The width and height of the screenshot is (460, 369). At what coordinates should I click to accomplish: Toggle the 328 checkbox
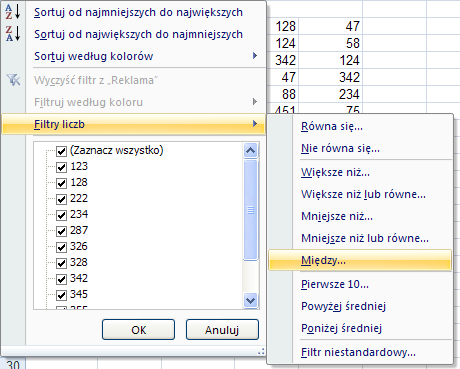click(x=61, y=263)
